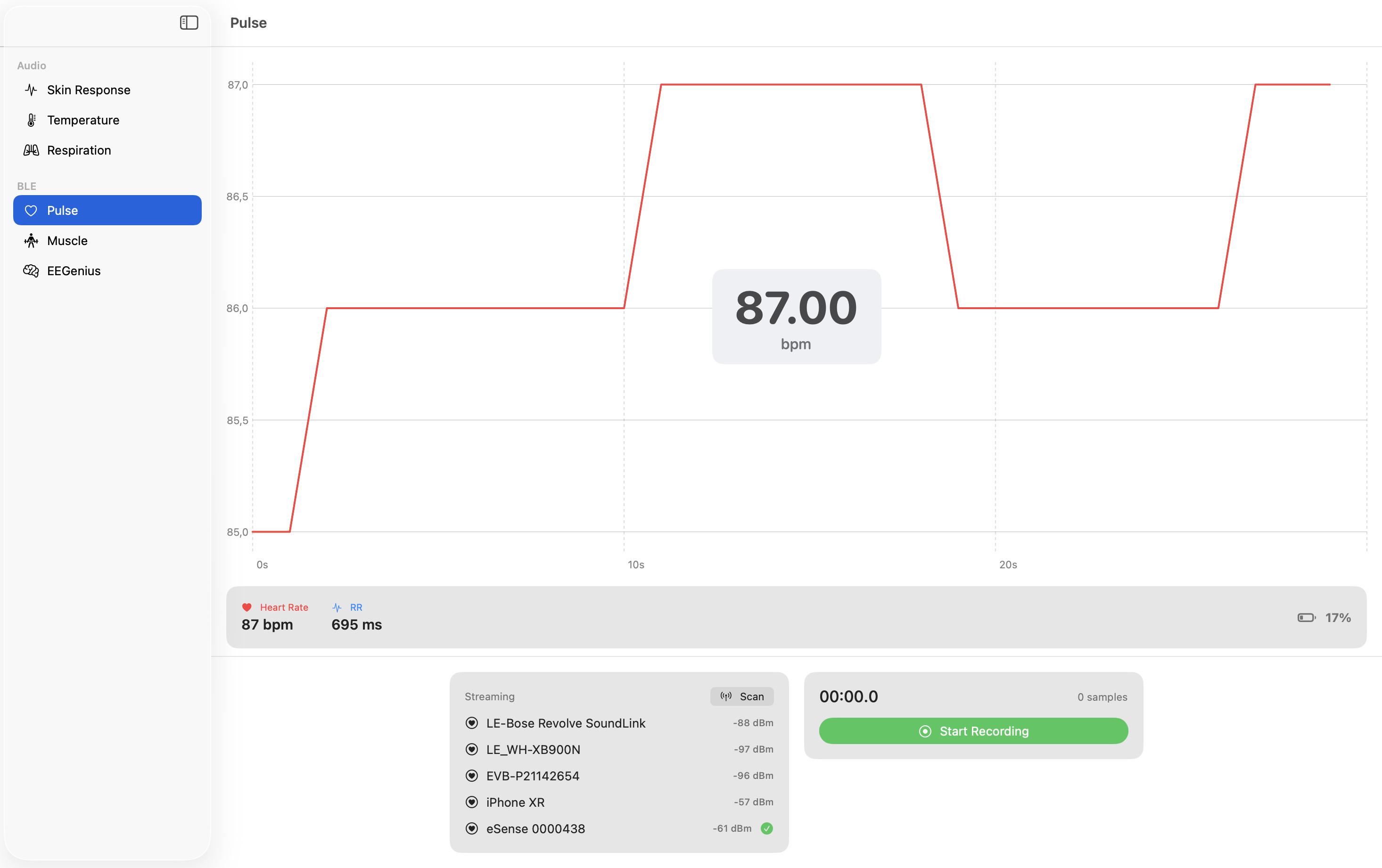Click the -57 dBm signal strength
This screenshot has width=1382, height=868.
tap(754, 802)
